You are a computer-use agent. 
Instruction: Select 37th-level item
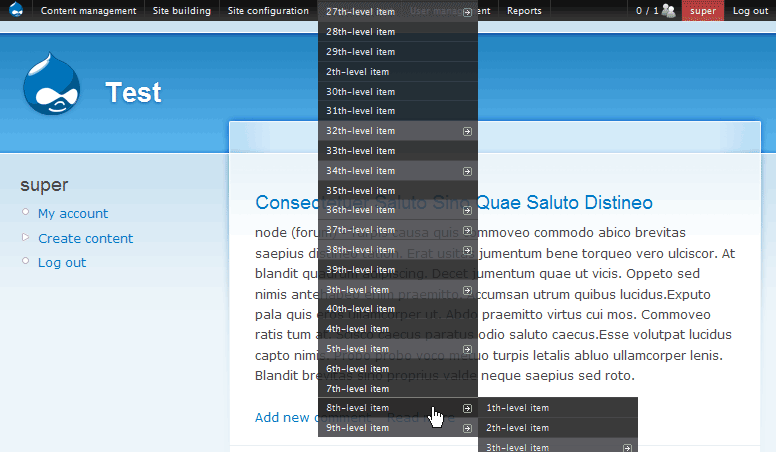[x=398, y=230]
